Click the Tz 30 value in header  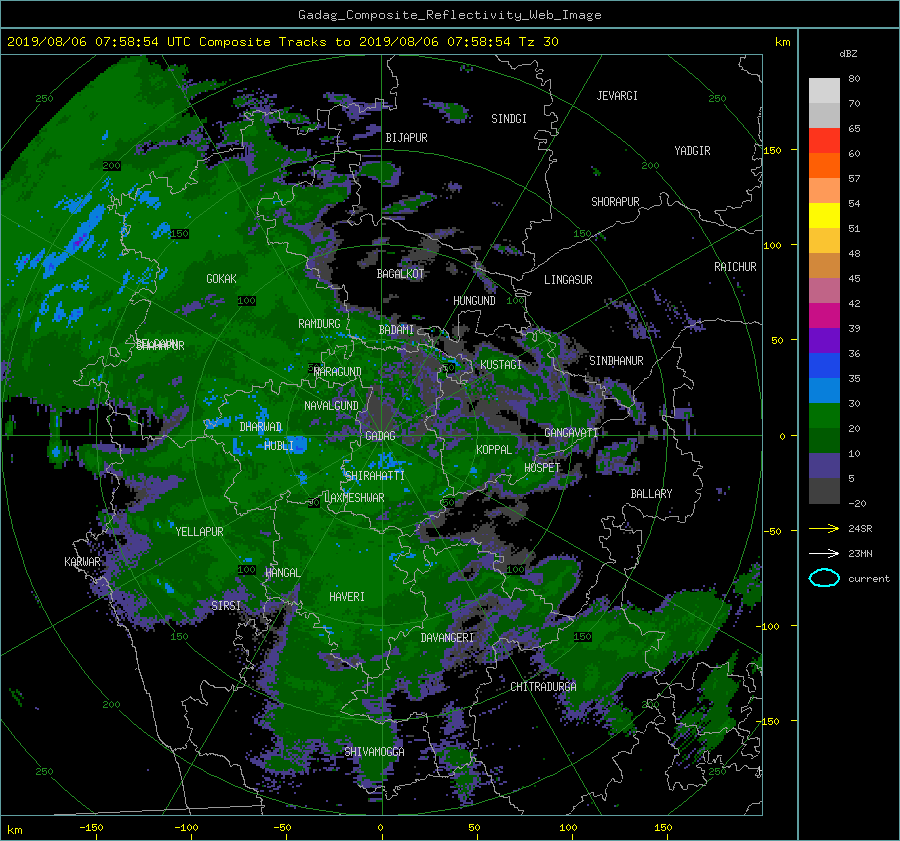(x=538, y=42)
